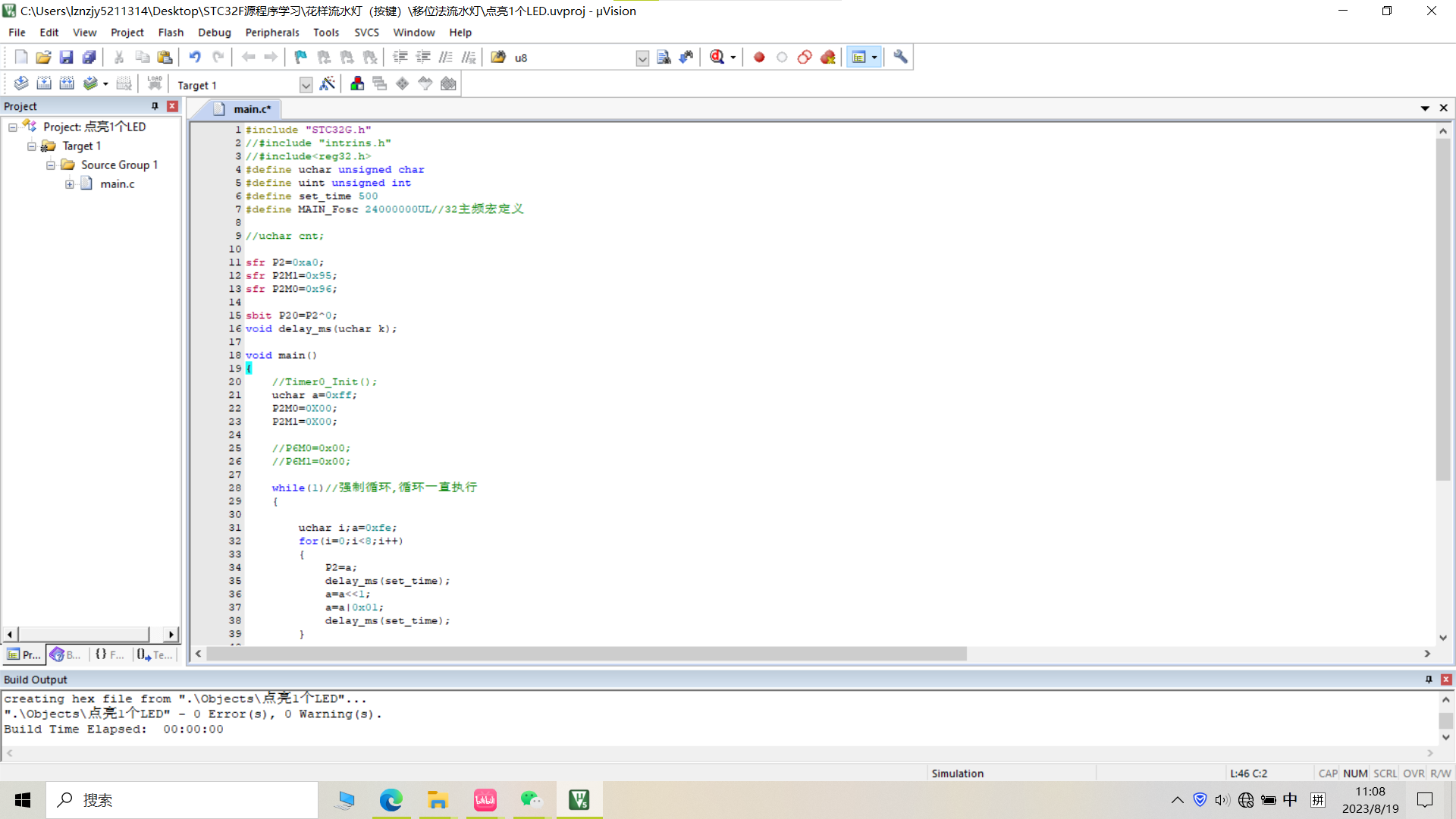Screen dimensions: 1456x819
Task: Open the batch build dropdown arrow
Action: pos(105,84)
